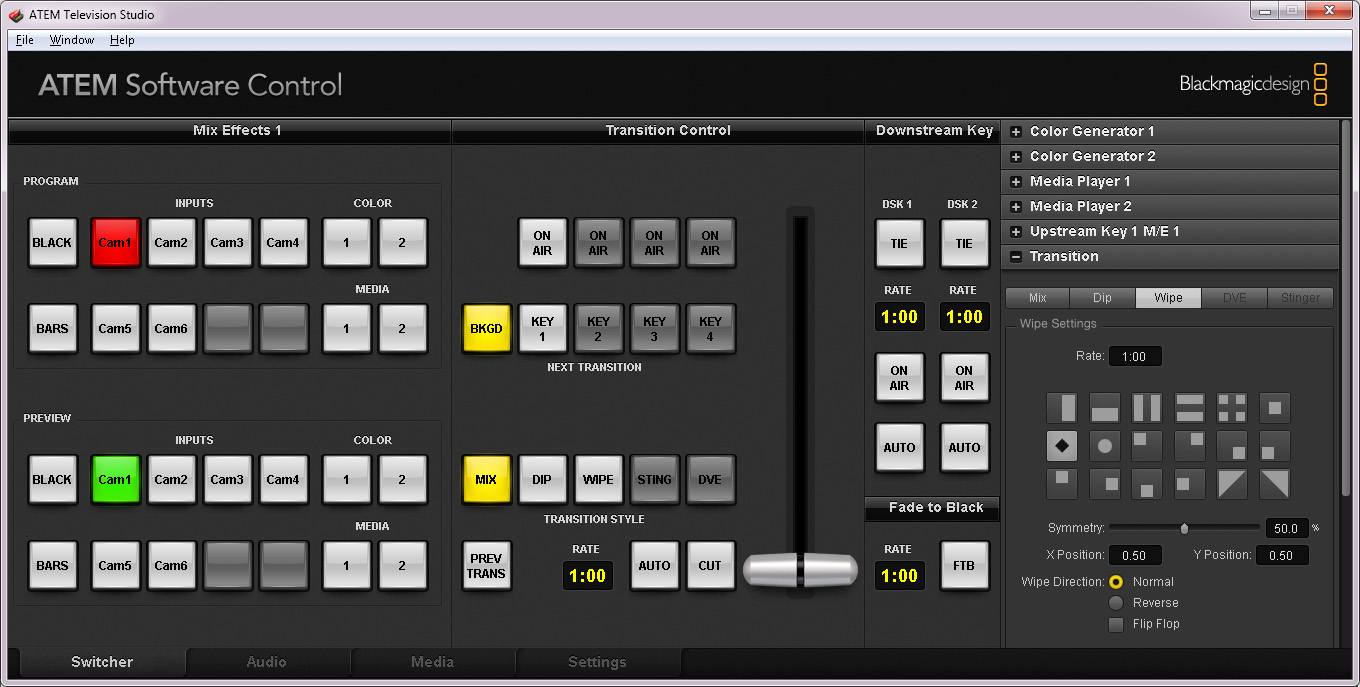Pick the diagonal wipe falling to the right

coord(1274,484)
